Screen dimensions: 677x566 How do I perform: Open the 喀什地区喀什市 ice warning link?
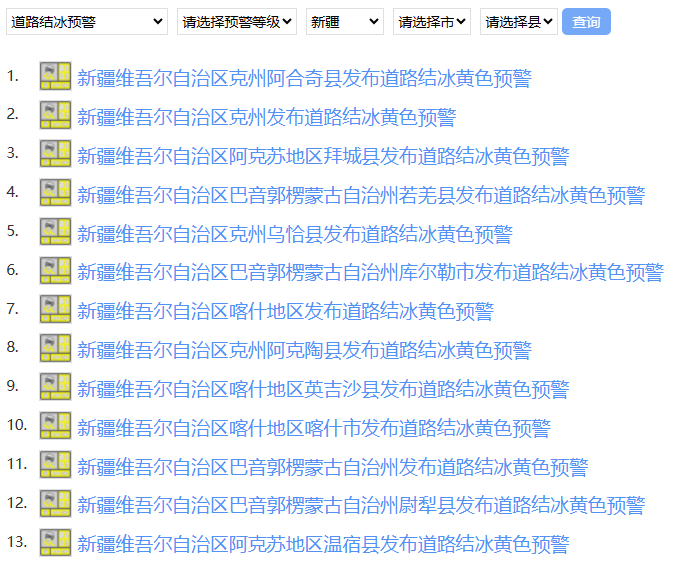[x=313, y=429]
